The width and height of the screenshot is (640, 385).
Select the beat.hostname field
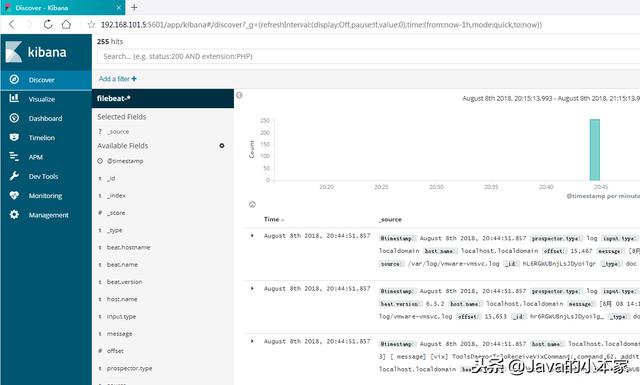129,247
